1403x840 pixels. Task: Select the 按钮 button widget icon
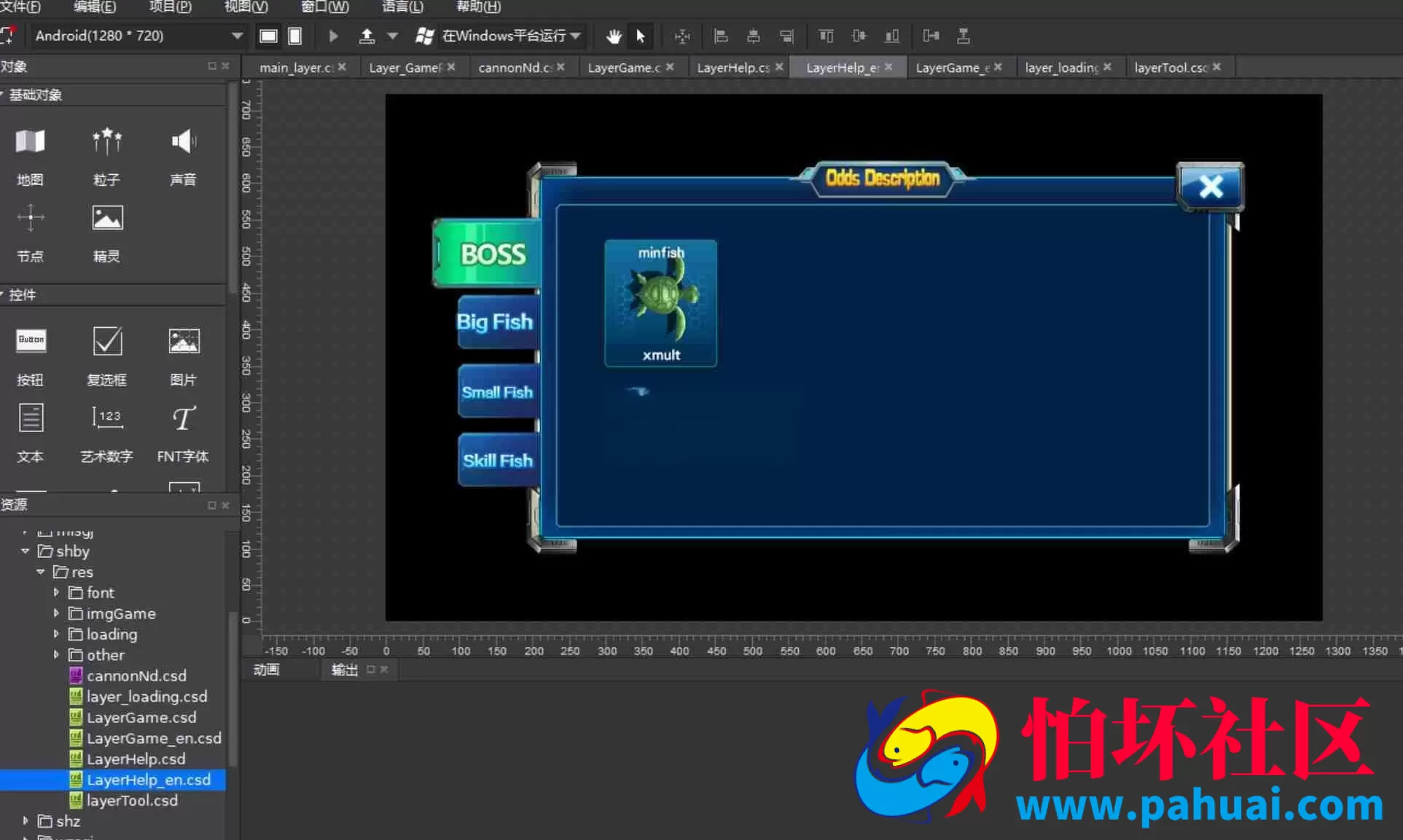31,340
